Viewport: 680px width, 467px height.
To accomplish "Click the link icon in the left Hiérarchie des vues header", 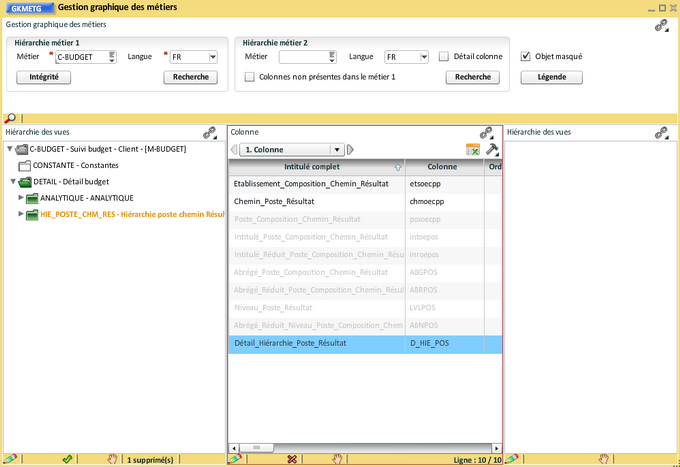I will coord(210,132).
